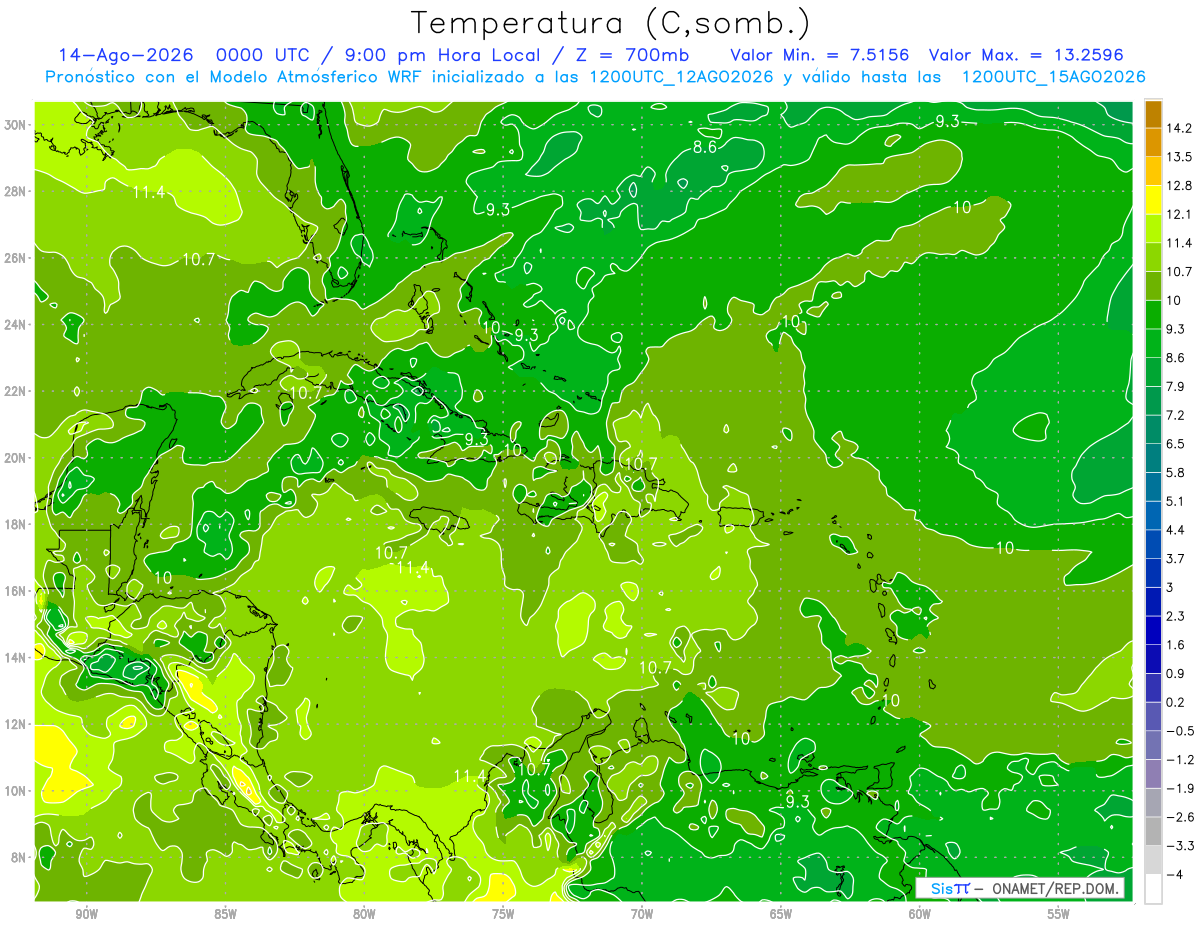This screenshot has height=927, width=1200.
Task: Click the blue swatch between 4.4 and 5.1
Action: [x=1153, y=516]
